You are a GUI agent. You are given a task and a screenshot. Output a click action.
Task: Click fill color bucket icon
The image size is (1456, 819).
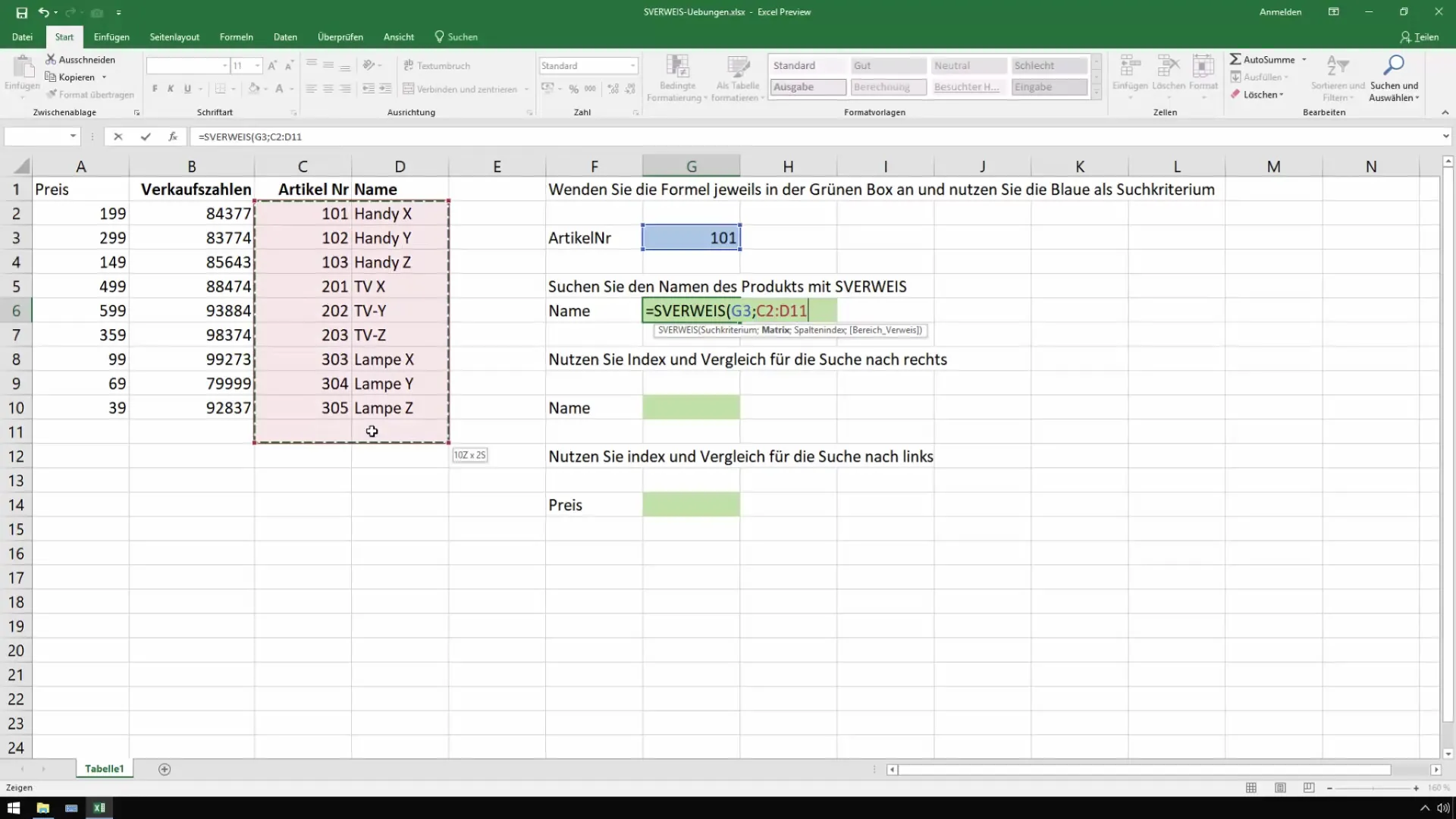[254, 89]
